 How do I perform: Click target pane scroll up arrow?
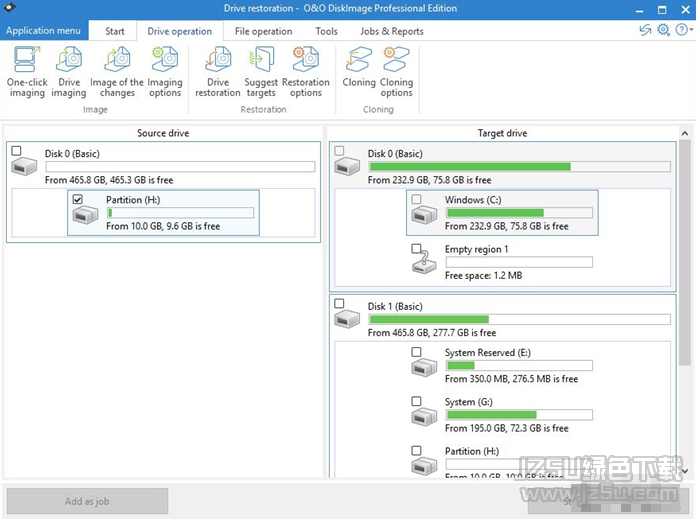(685, 133)
